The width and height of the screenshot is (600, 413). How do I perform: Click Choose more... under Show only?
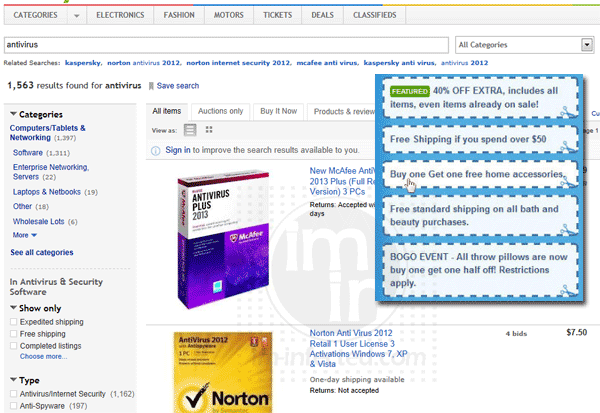[x=43, y=356]
